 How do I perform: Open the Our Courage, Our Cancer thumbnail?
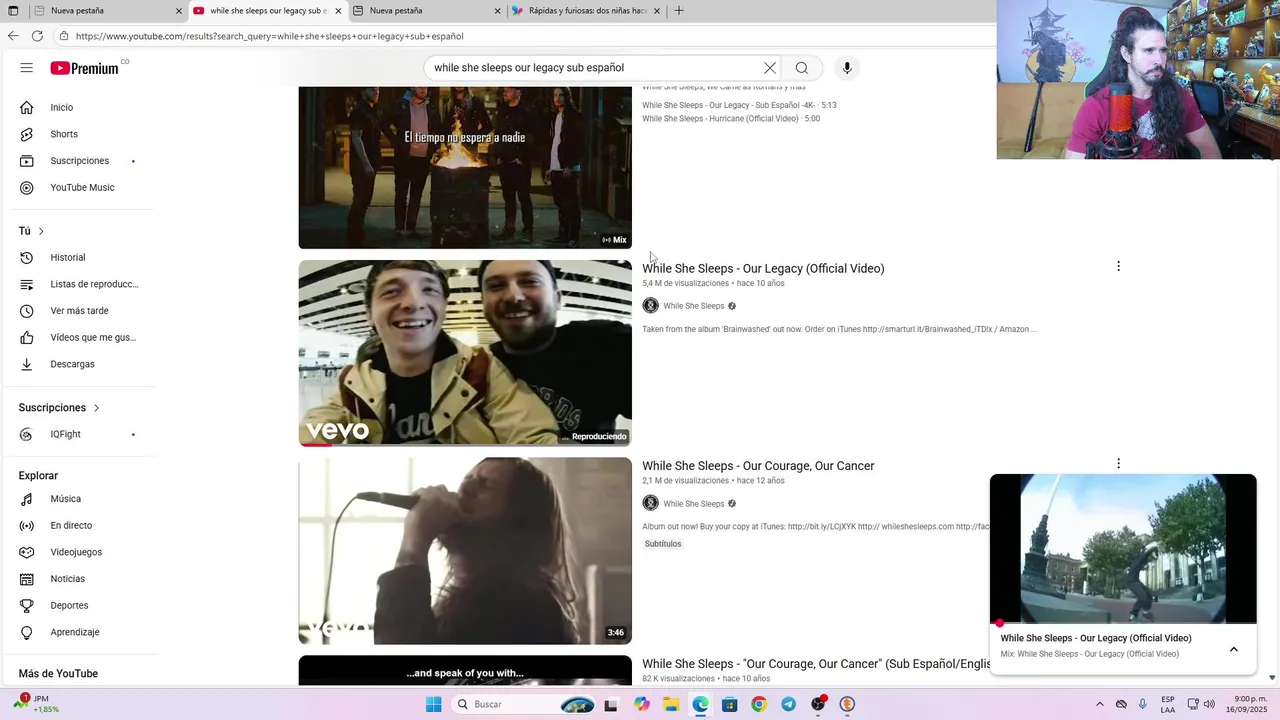click(465, 551)
